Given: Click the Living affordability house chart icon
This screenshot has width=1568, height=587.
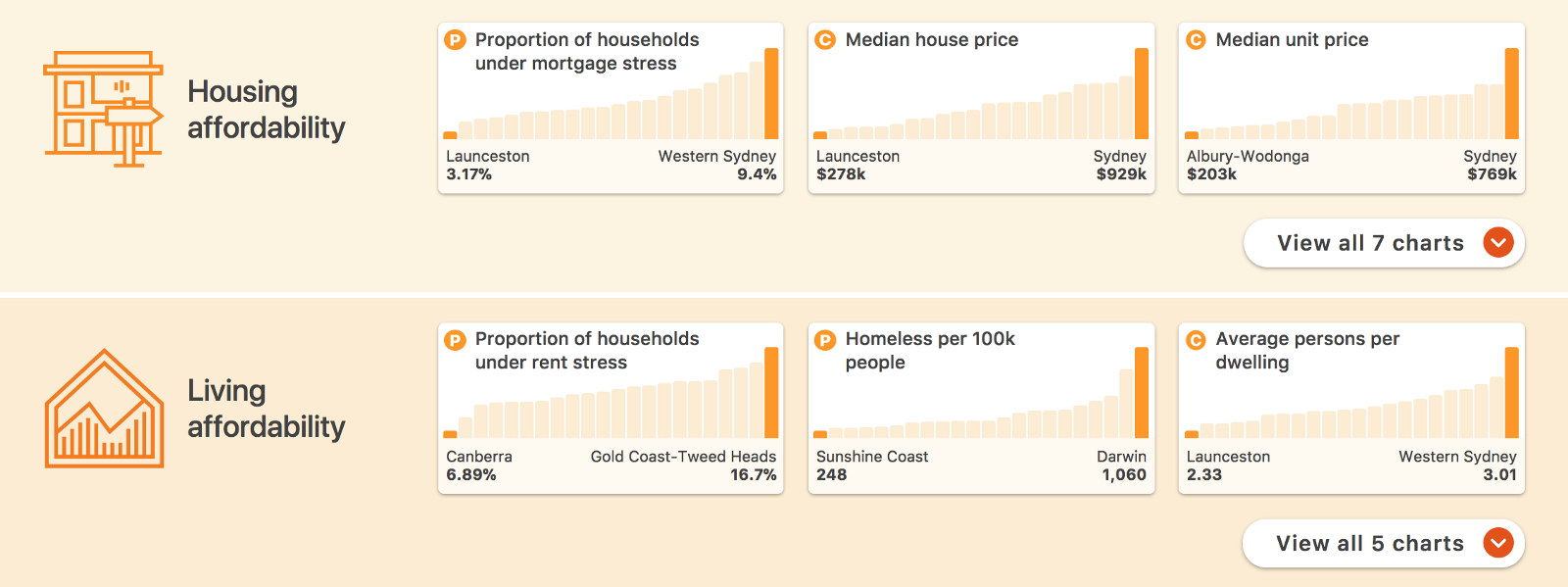Looking at the screenshot, I should click(x=104, y=409).
